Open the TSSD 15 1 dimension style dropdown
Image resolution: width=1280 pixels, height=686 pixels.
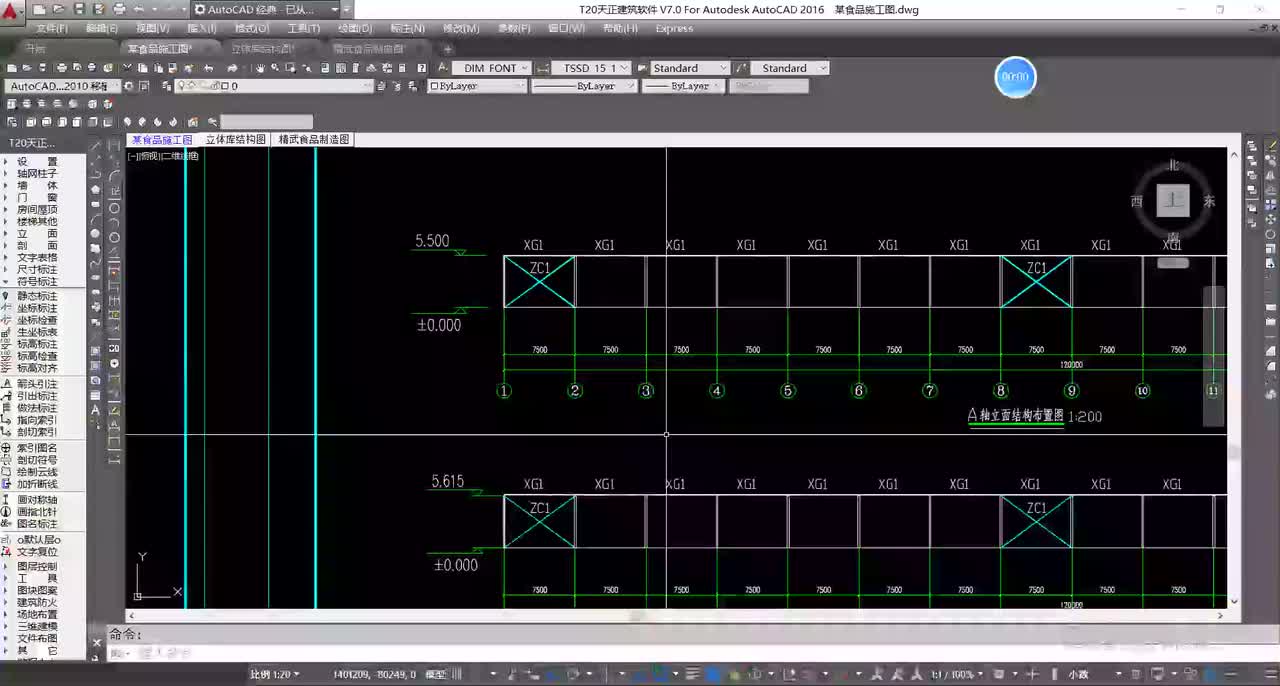coord(592,68)
